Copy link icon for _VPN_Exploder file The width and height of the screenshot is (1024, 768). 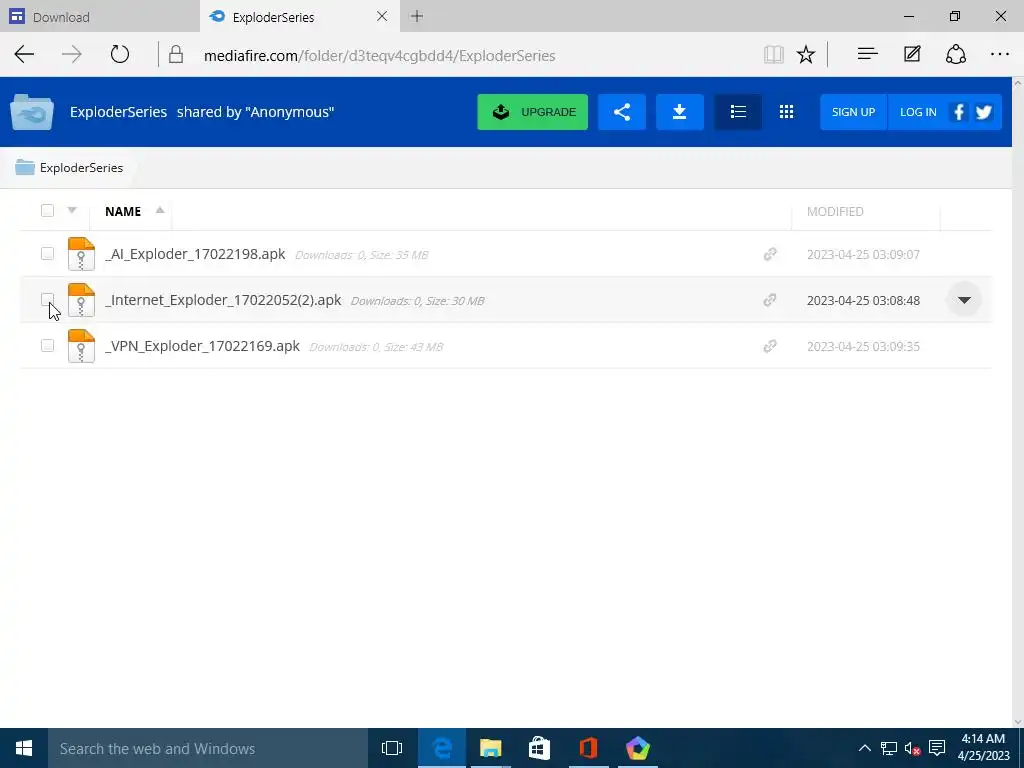point(770,346)
